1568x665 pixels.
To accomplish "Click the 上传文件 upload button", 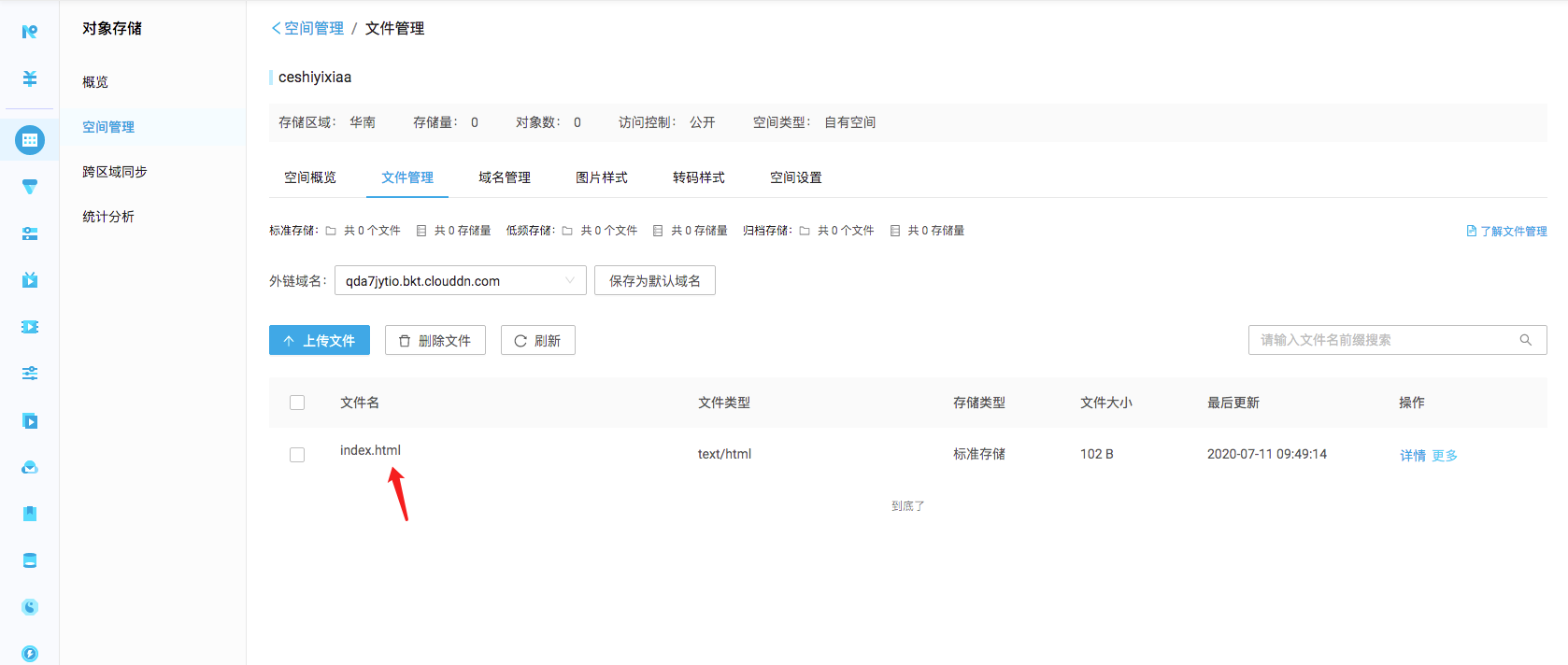I will 320,340.
